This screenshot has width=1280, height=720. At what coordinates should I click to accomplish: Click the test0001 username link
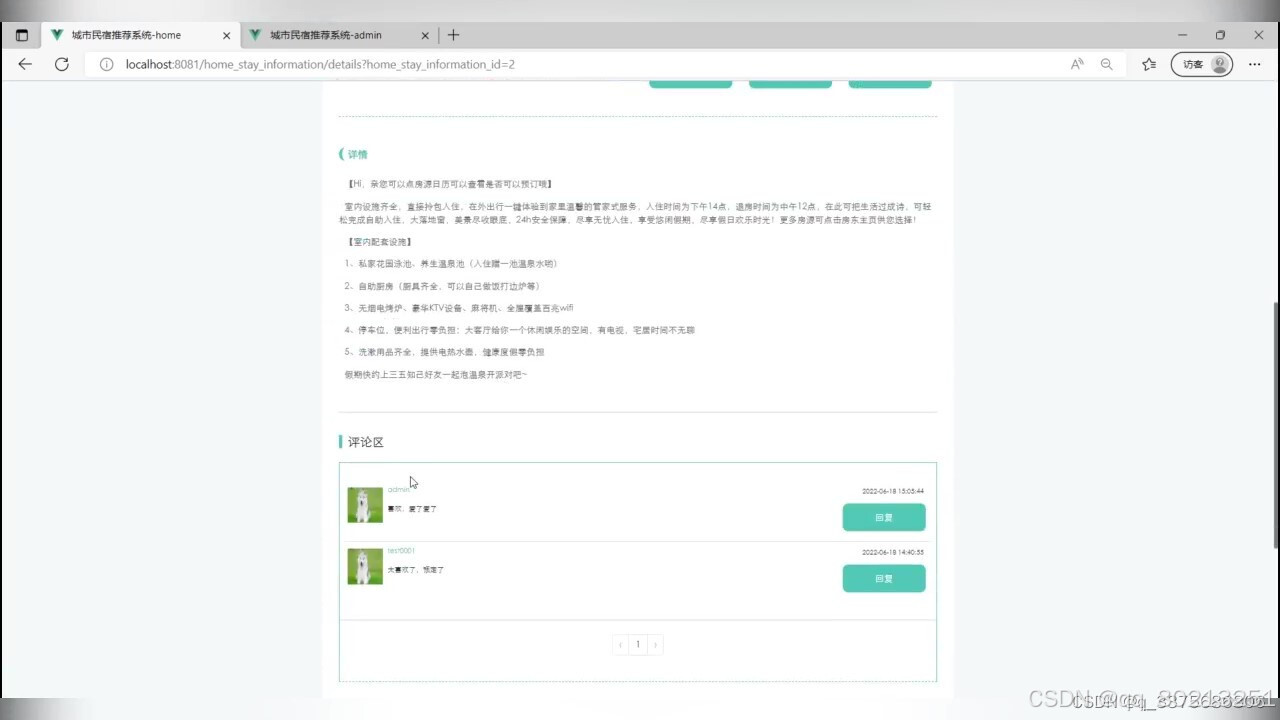pyautogui.click(x=402, y=550)
